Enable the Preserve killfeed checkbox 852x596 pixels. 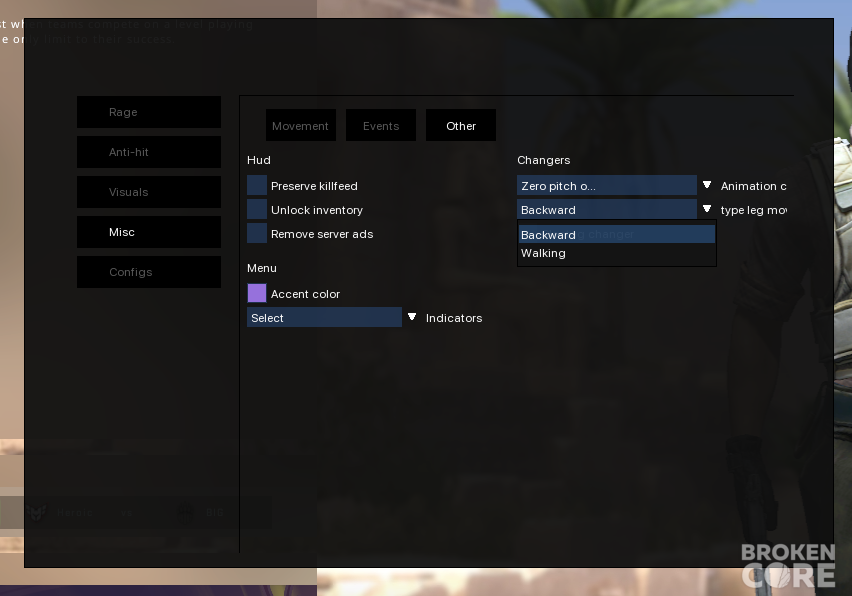257,185
